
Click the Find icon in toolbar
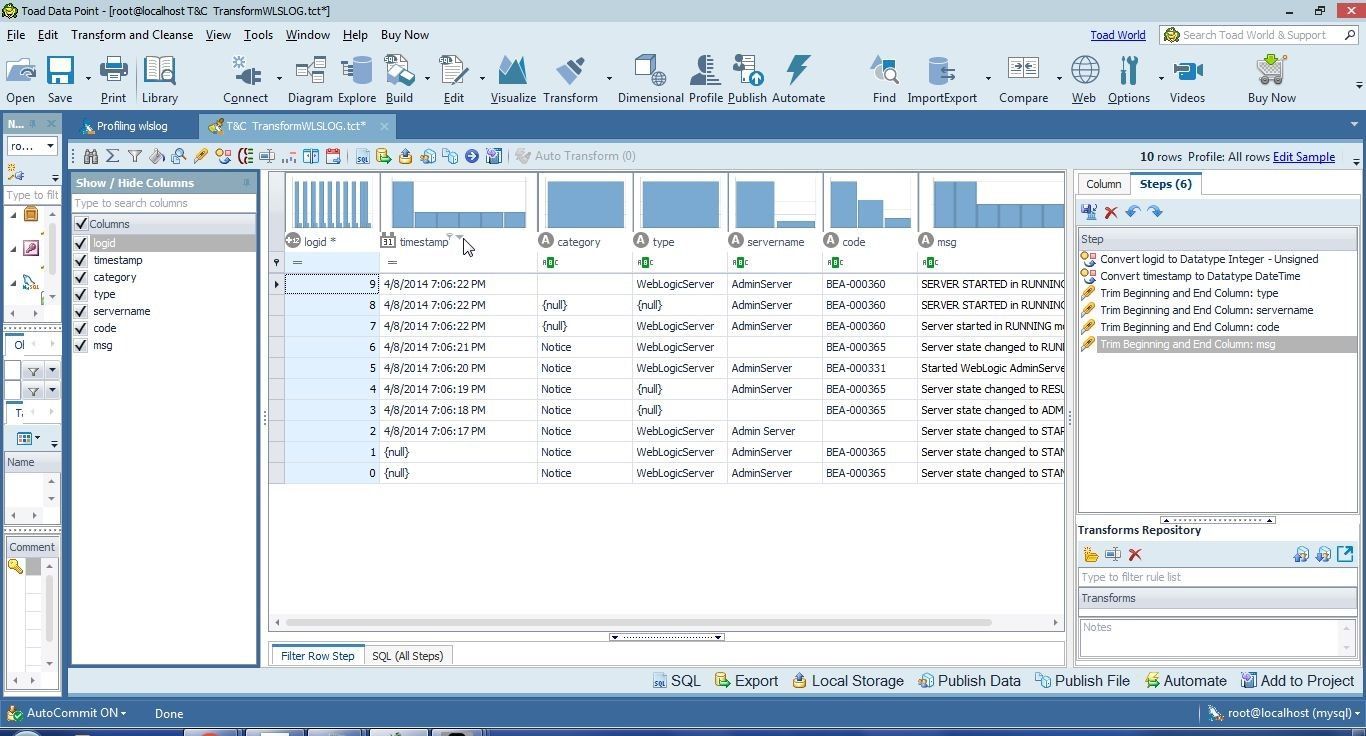pos(884,79)
